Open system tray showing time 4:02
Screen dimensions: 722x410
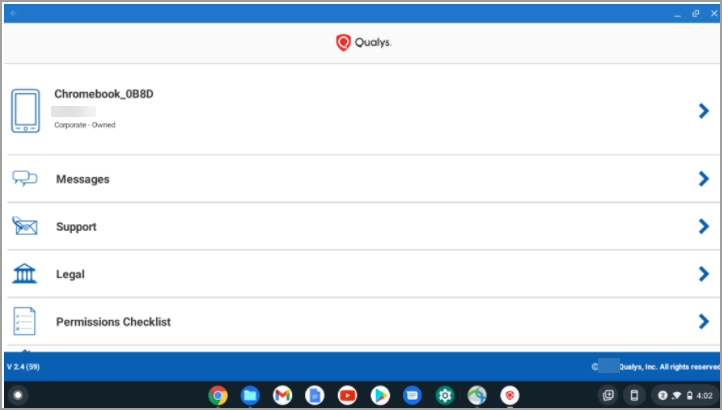coord(684,395)
